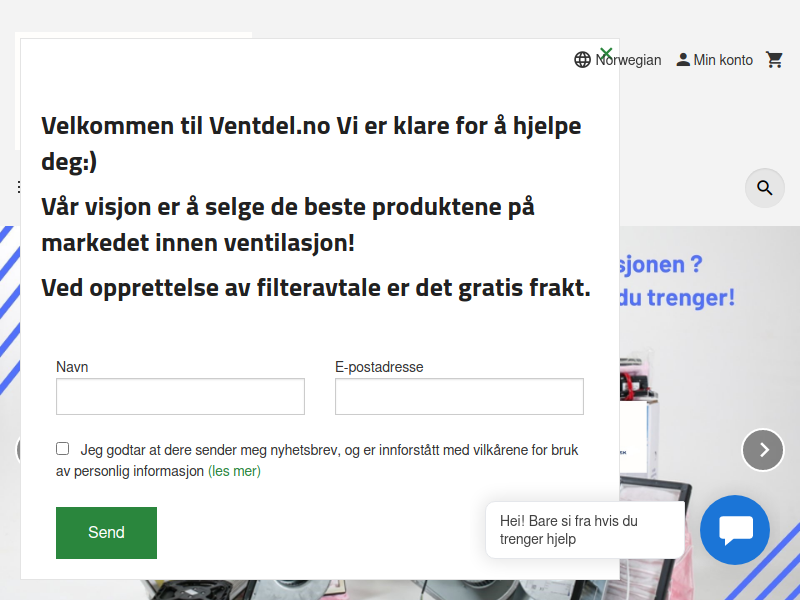This screenshot has width=800, height=600.
Task: Click the person account icon
Action: [x=683, y=60]
